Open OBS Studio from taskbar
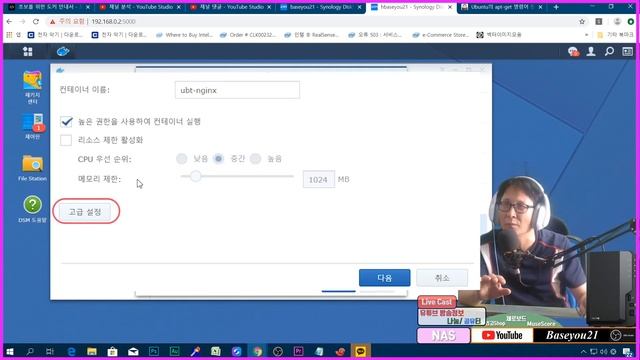640x360 pixels. (x=278, y=351)
